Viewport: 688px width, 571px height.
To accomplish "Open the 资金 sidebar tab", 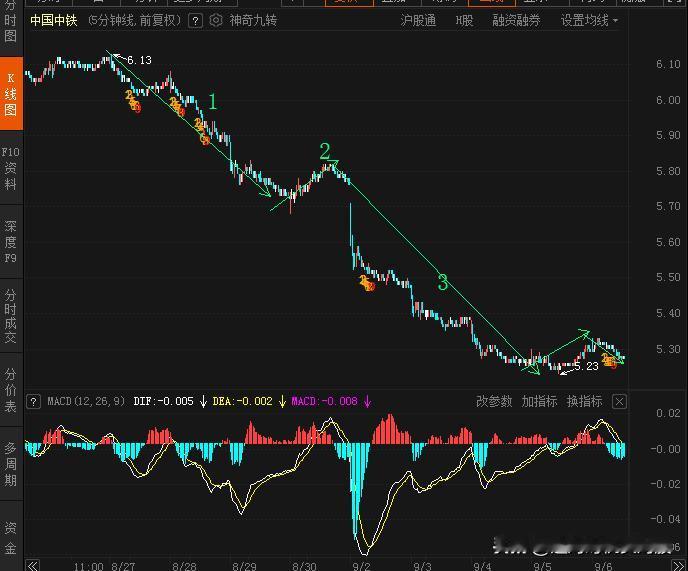I will (x=11, y=536).
